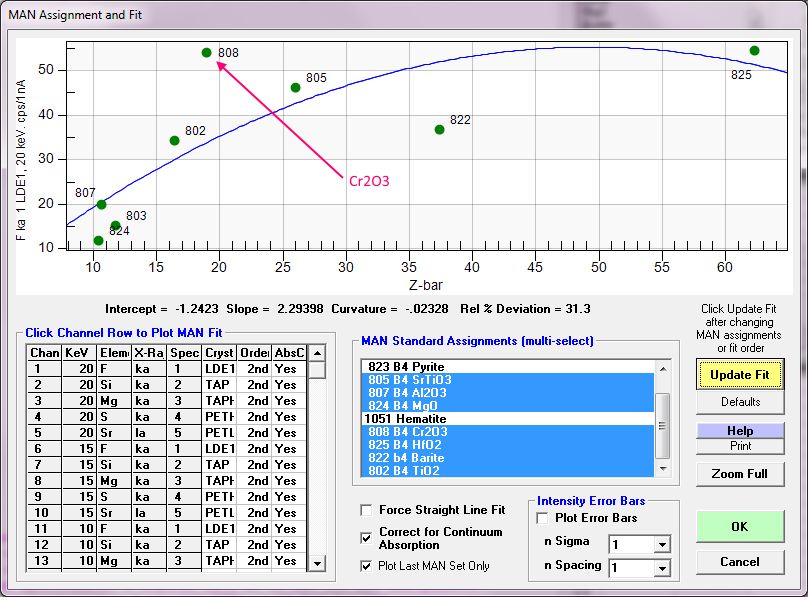The image size is (808, 600).
Task: Open Help for MAN fitting
Action: click(740, 430)
